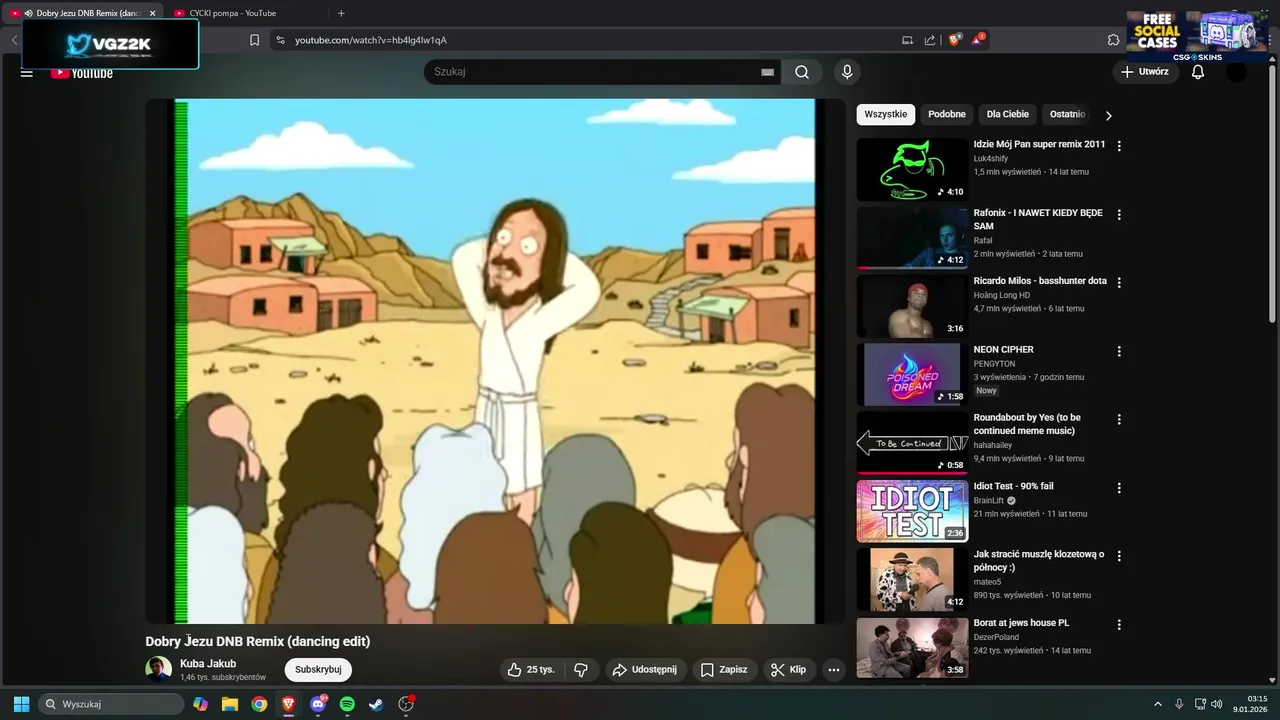Open options for Idiot Test video
Screen dimensions: 1280x720
pos(1119,489)
